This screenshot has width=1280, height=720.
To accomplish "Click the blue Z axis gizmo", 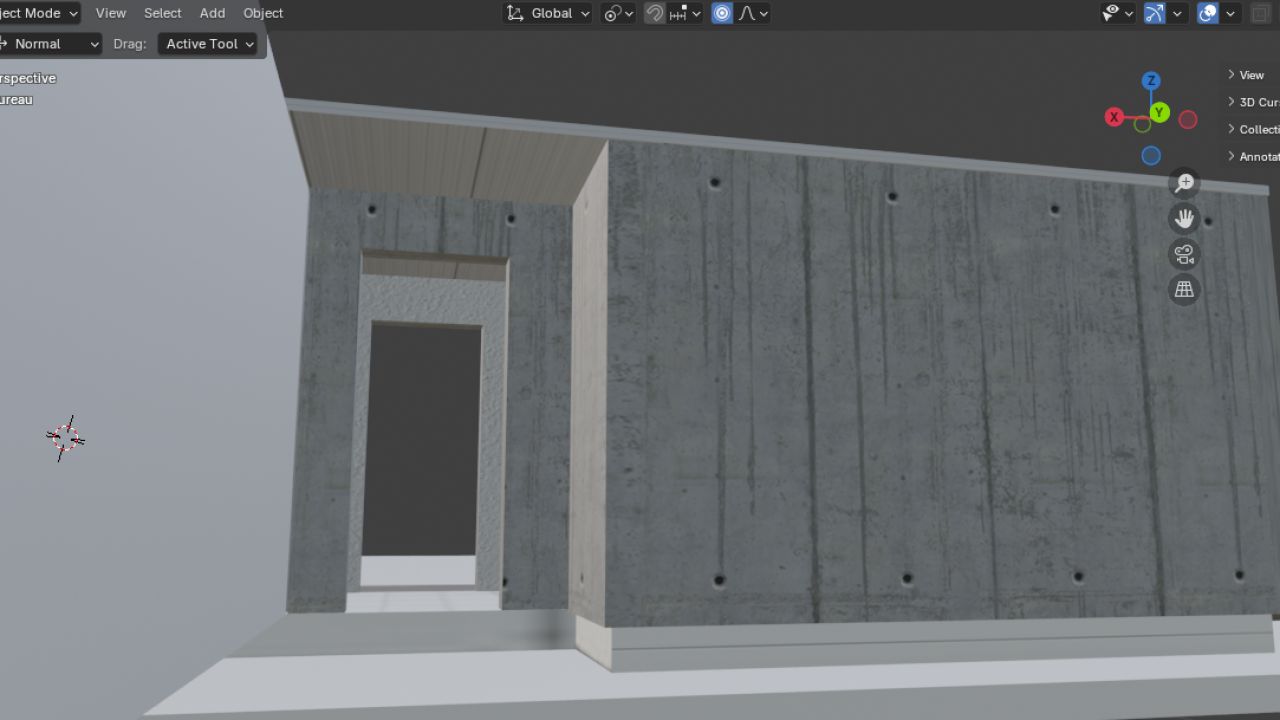I will [x=1151, y=80].
